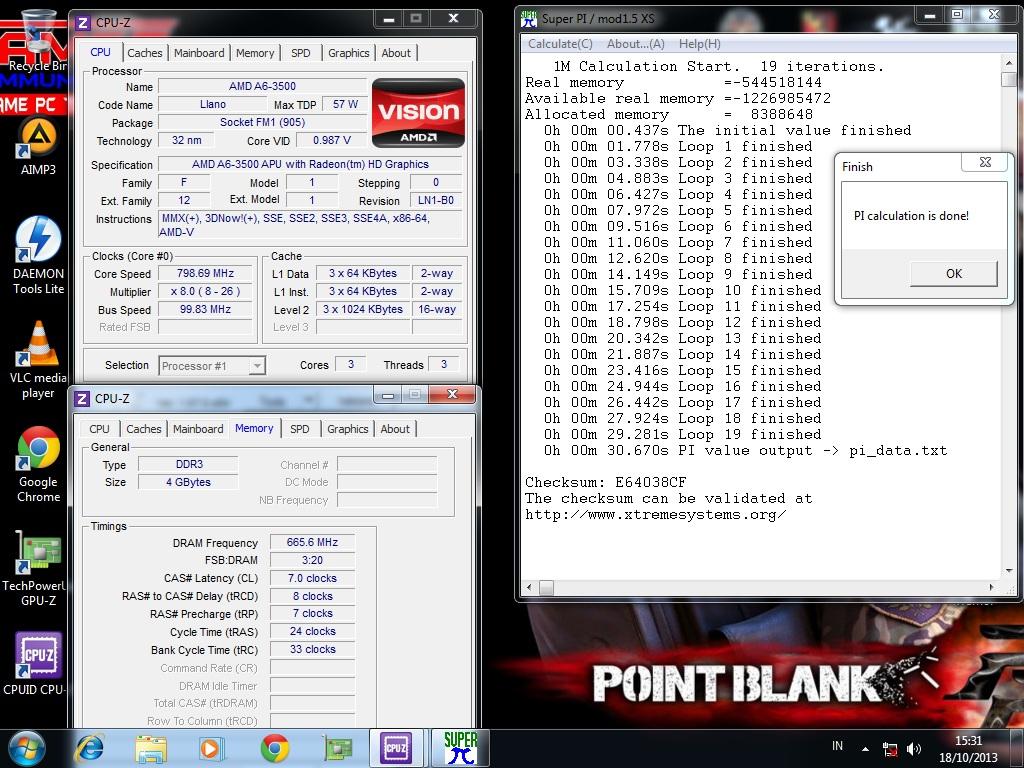Open SPD tab in lower CPU-Z window
Image resolution: width=1024 pixels, height=768 pixels.
(300, 429)
